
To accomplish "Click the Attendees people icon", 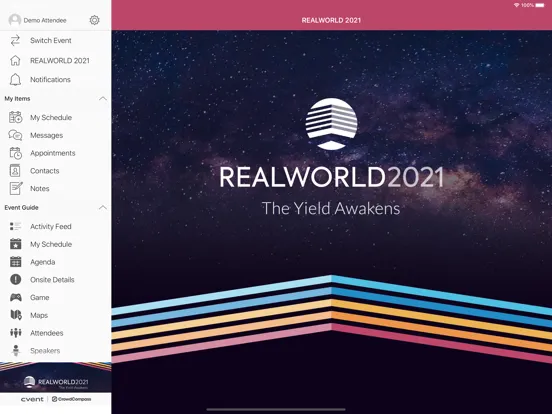I will coord(15,333).
